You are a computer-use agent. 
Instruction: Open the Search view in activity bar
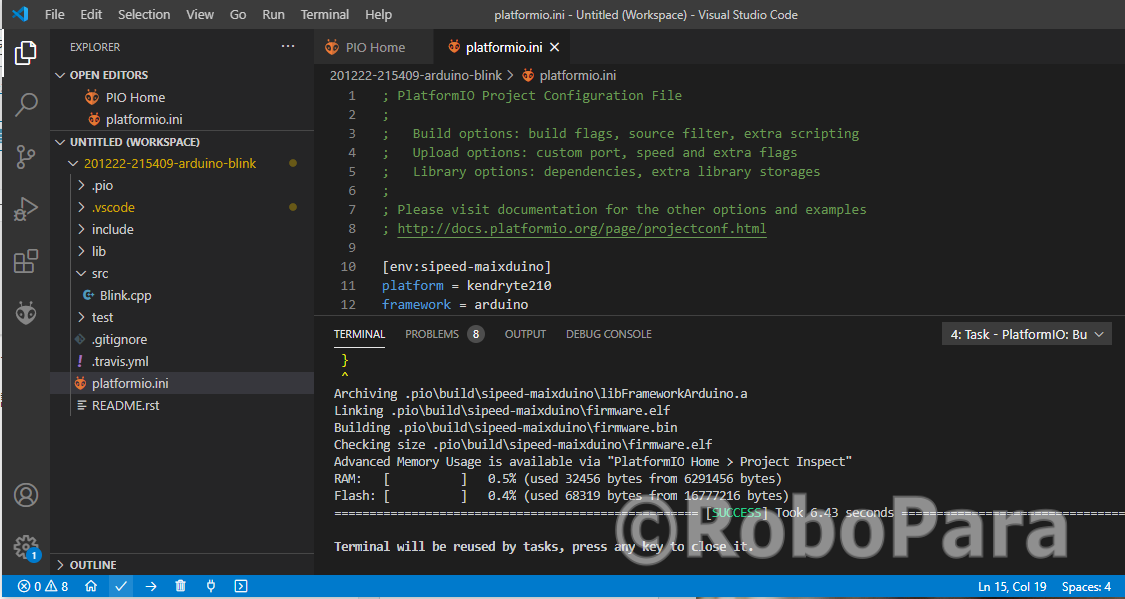pos(26,104)
